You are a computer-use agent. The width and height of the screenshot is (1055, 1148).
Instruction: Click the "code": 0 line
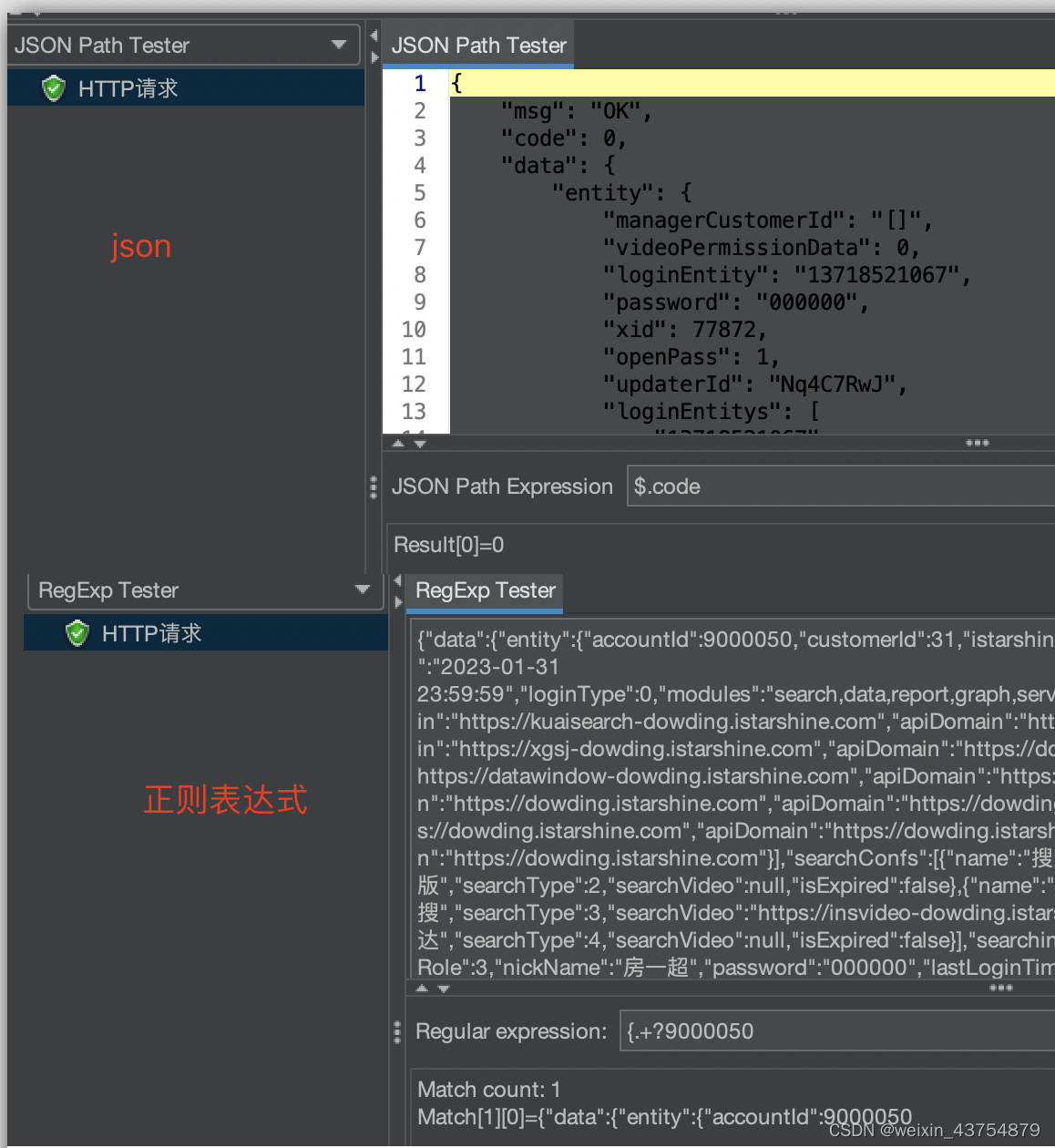[563, 138]
